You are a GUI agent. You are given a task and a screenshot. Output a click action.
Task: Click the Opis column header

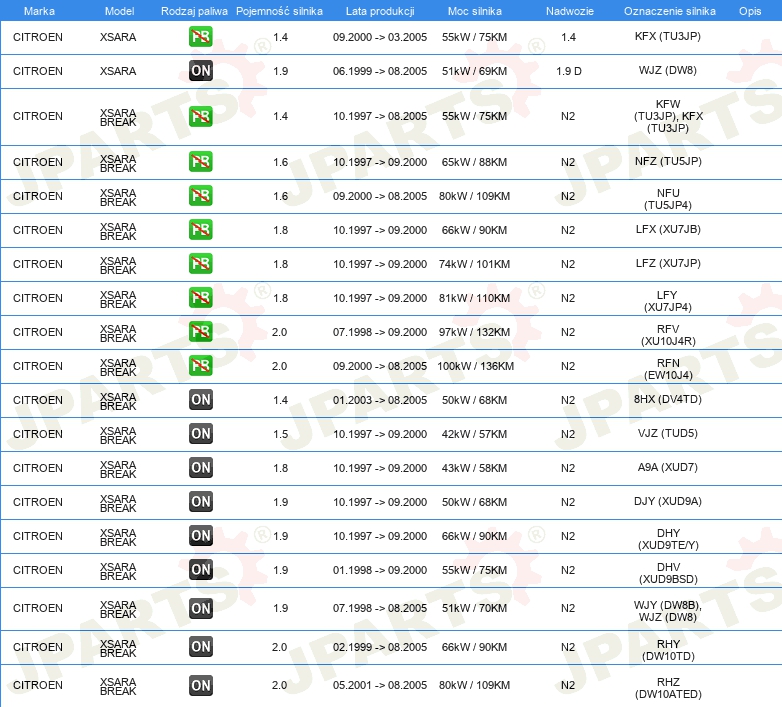coord(750,11)
